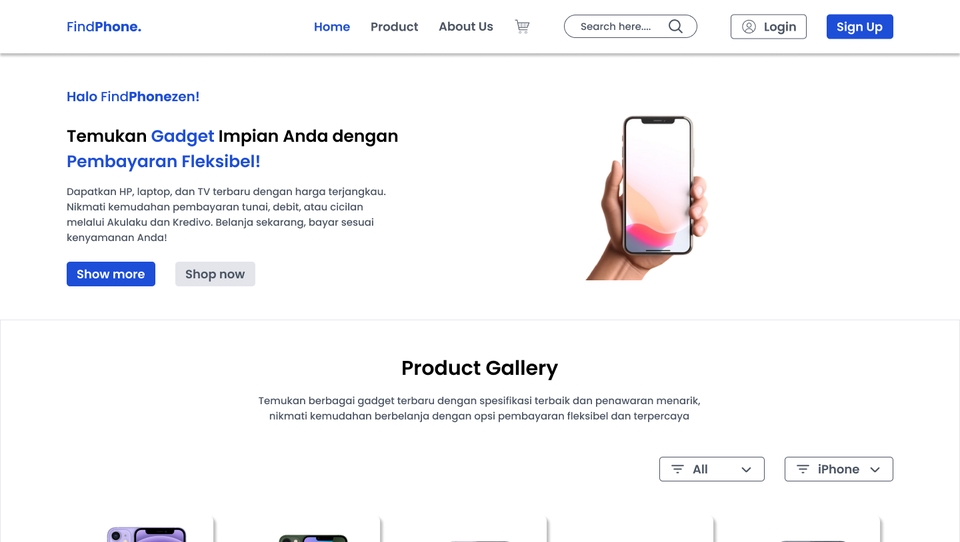The height and width of the screenshot is (542, 960).
Task: Open the shopping cart icon
Action: click(522, 26)
